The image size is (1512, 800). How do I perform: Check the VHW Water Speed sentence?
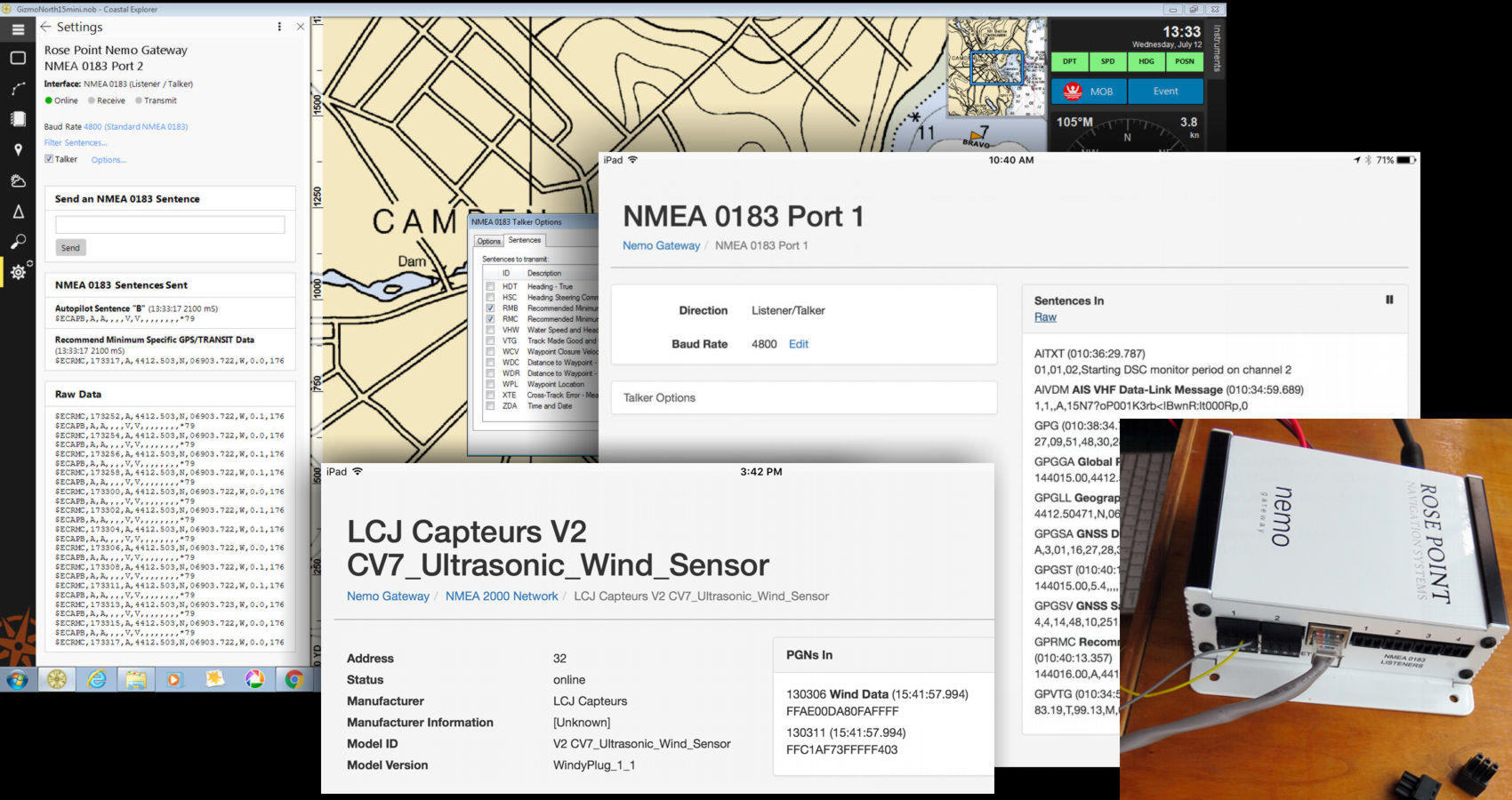coord(490,330)
